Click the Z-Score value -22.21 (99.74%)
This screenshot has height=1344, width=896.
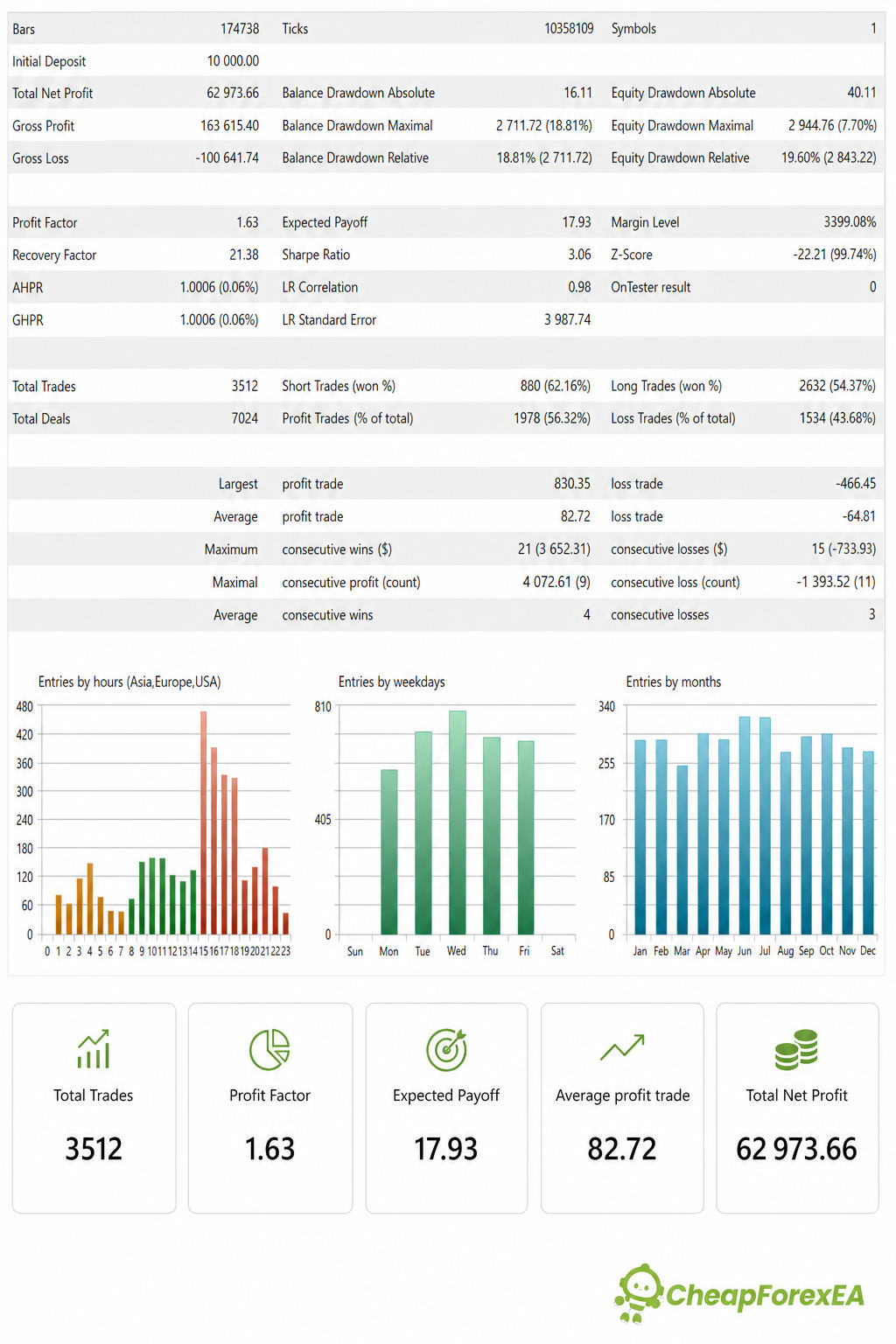click(835, 255)
